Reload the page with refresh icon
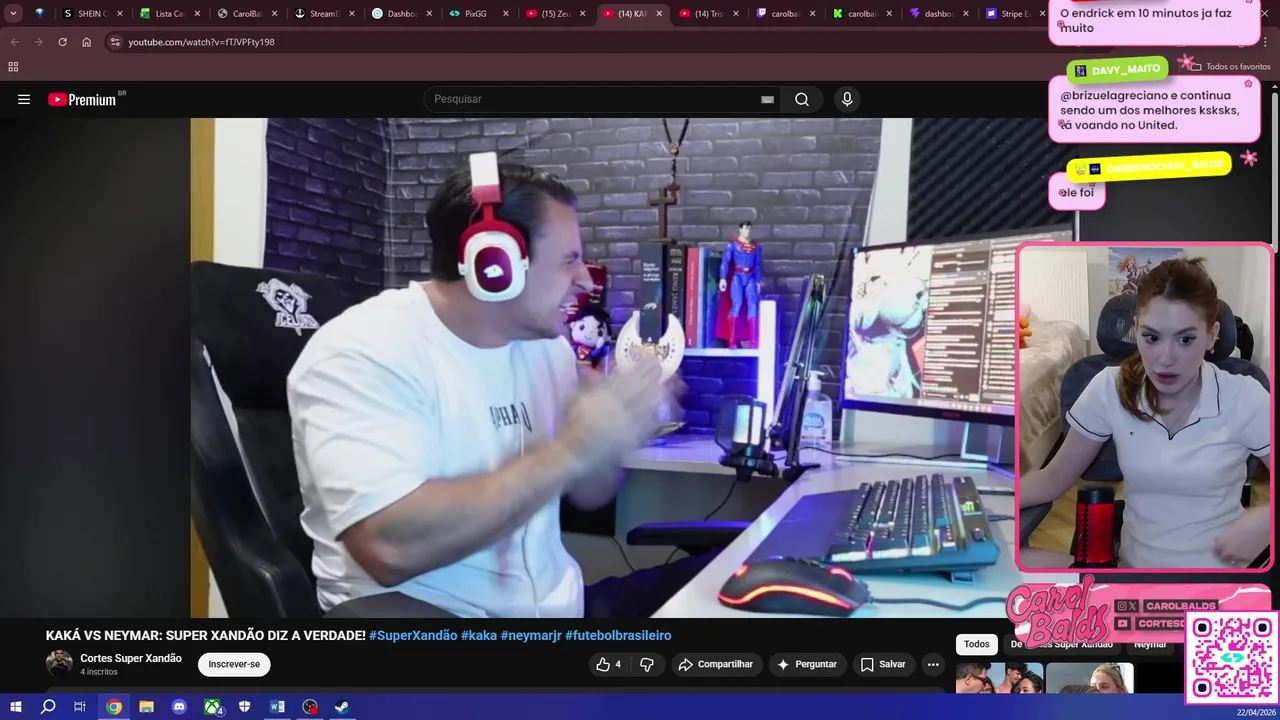The height and width of the screenshot is (720, 1280). tap(62, 42)
